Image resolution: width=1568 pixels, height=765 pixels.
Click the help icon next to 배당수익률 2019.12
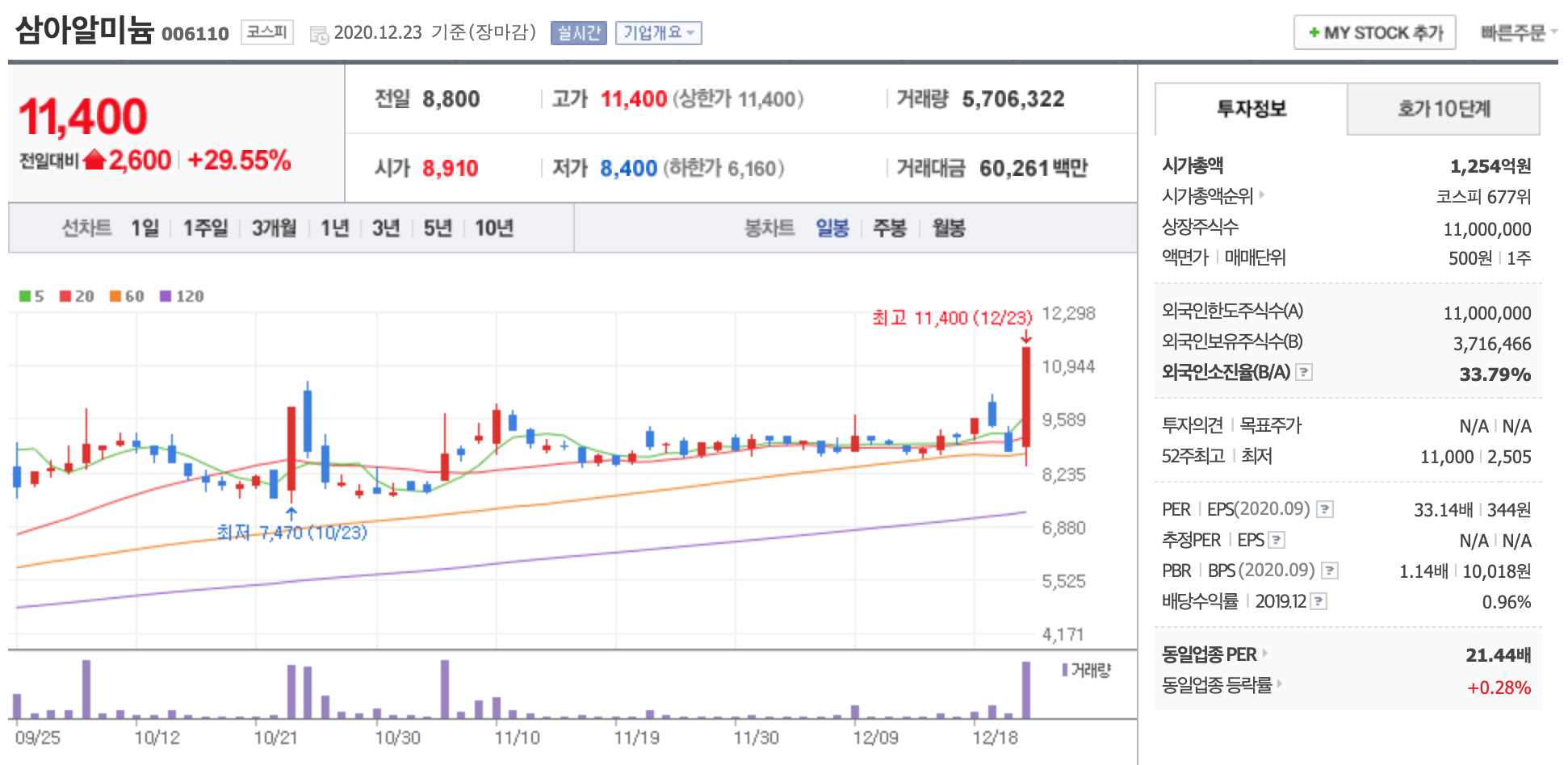point(1319,601)
